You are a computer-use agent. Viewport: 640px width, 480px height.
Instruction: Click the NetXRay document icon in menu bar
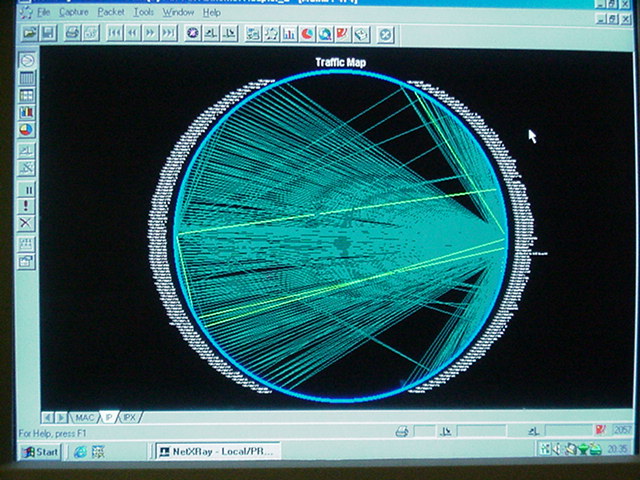[26, 12]
